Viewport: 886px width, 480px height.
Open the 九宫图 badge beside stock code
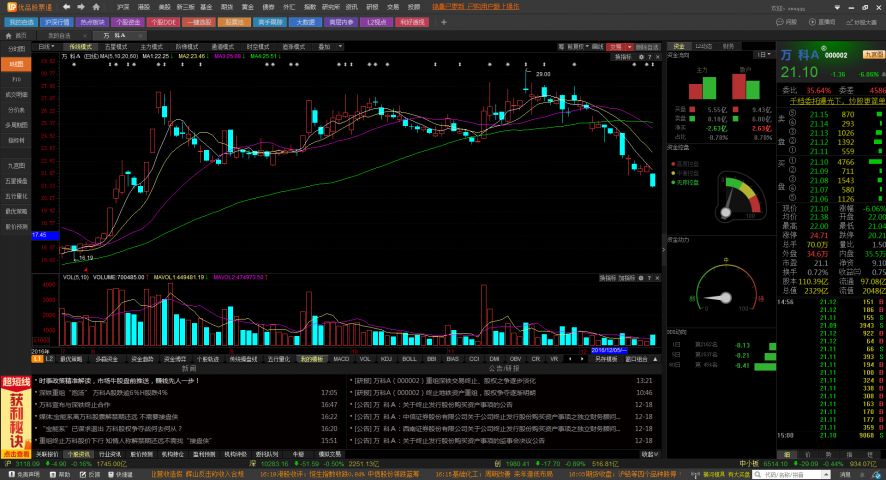[x=873, y=55]
